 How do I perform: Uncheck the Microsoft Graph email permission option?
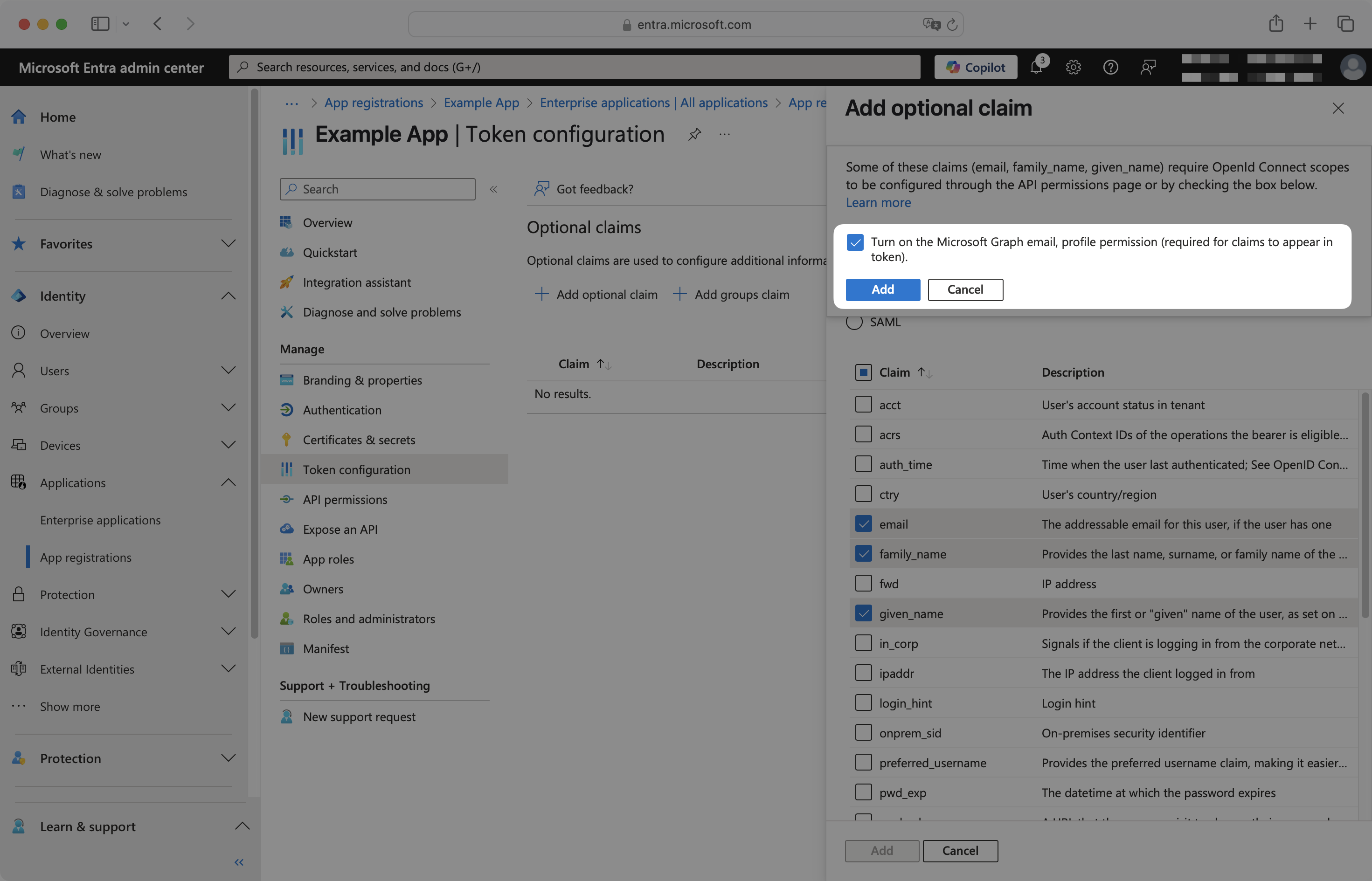coord(854,242)
